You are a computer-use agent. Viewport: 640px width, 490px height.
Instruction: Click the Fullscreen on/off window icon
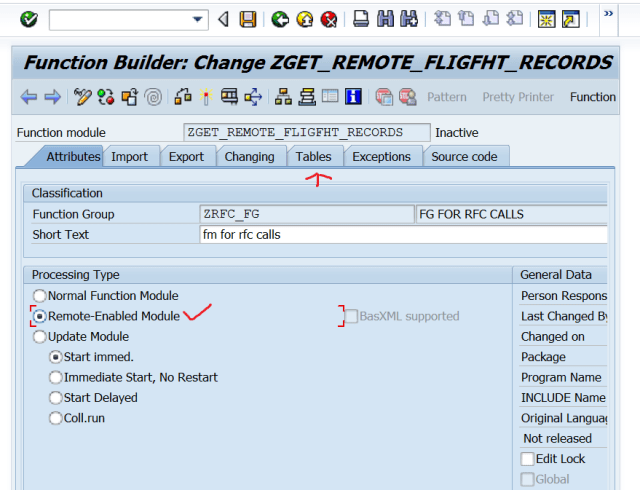[330, 96]
